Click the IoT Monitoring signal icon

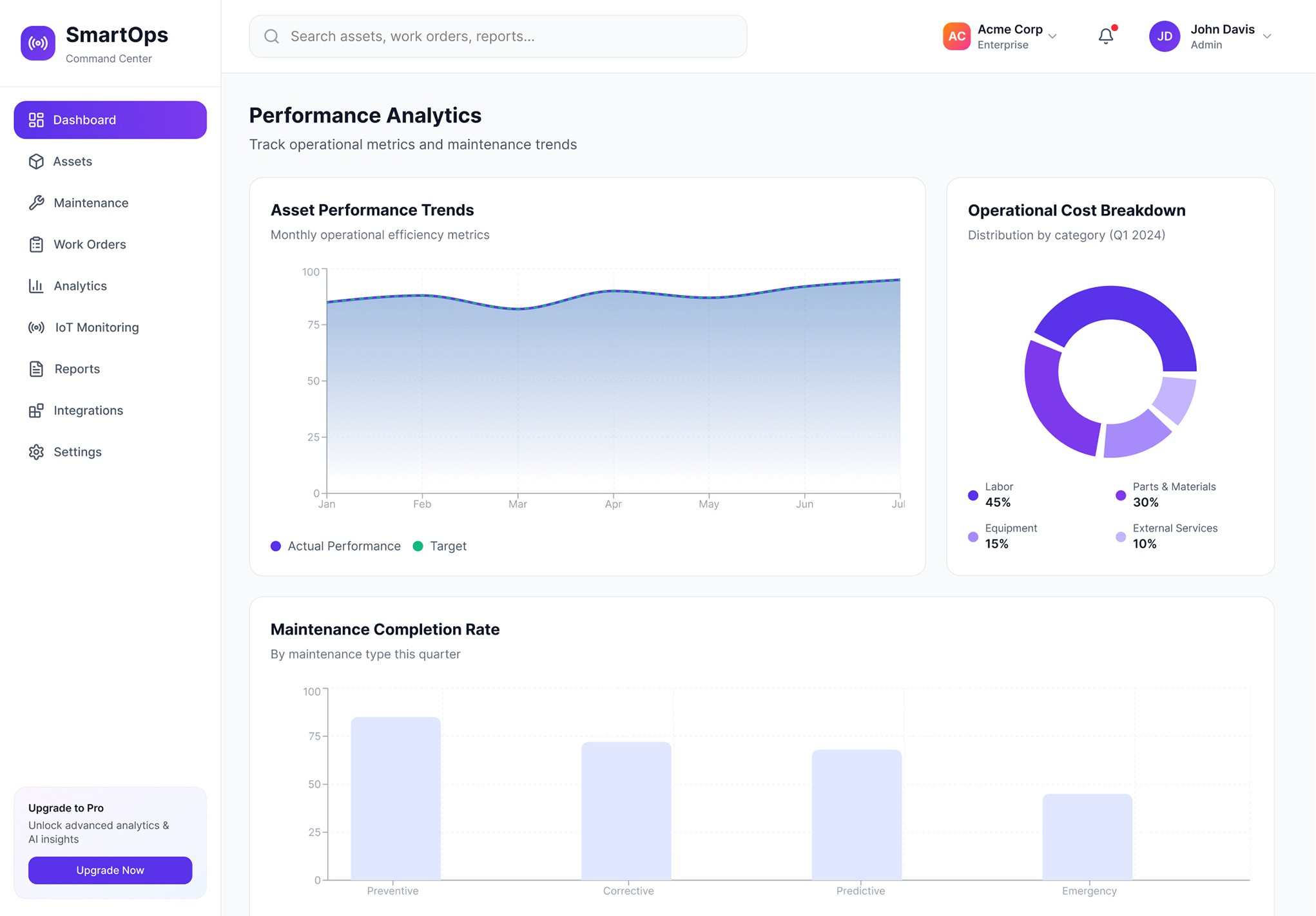click(x=36, y=328)
